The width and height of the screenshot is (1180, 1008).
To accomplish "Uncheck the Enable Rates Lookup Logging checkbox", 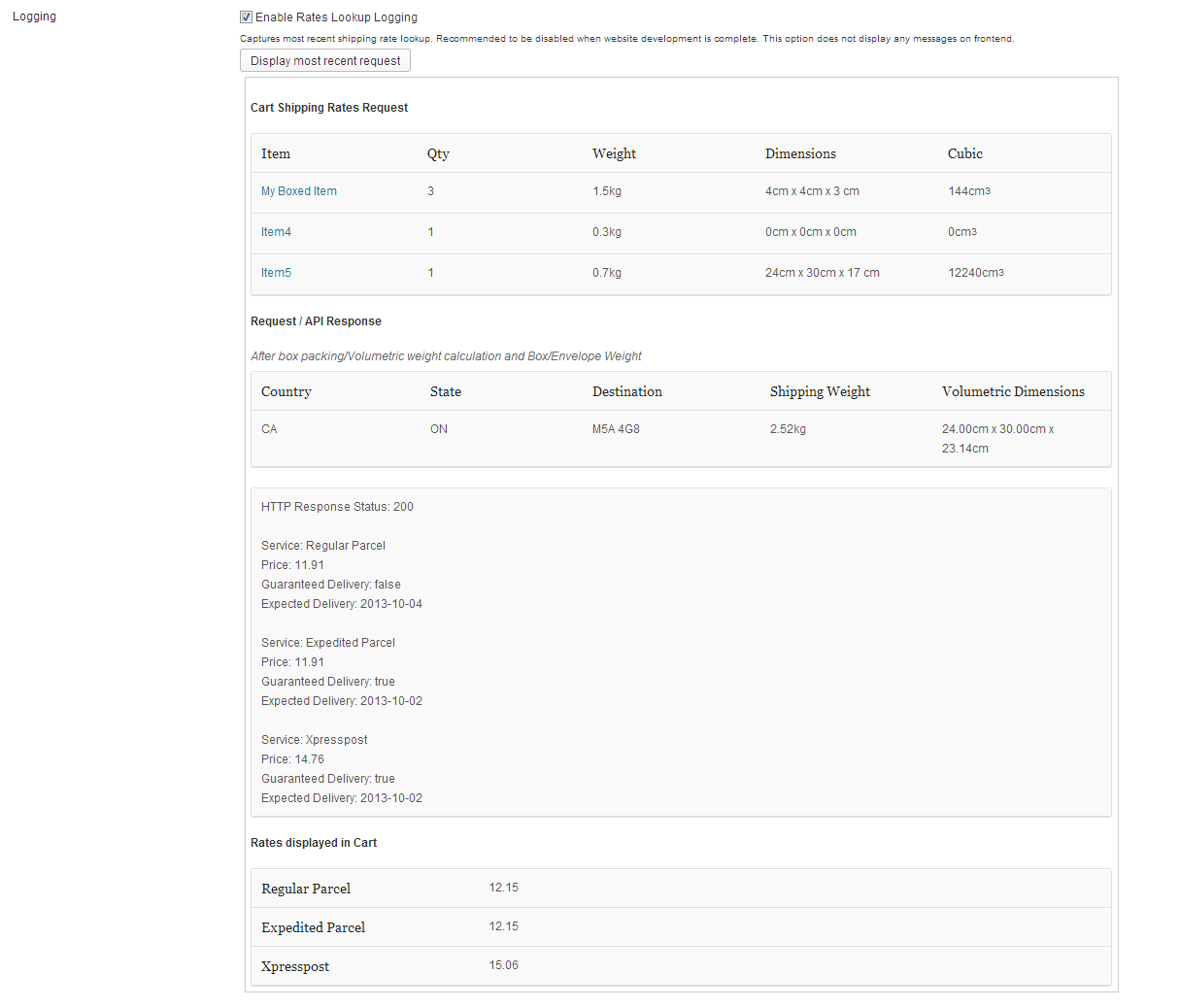I will (247, 17).
